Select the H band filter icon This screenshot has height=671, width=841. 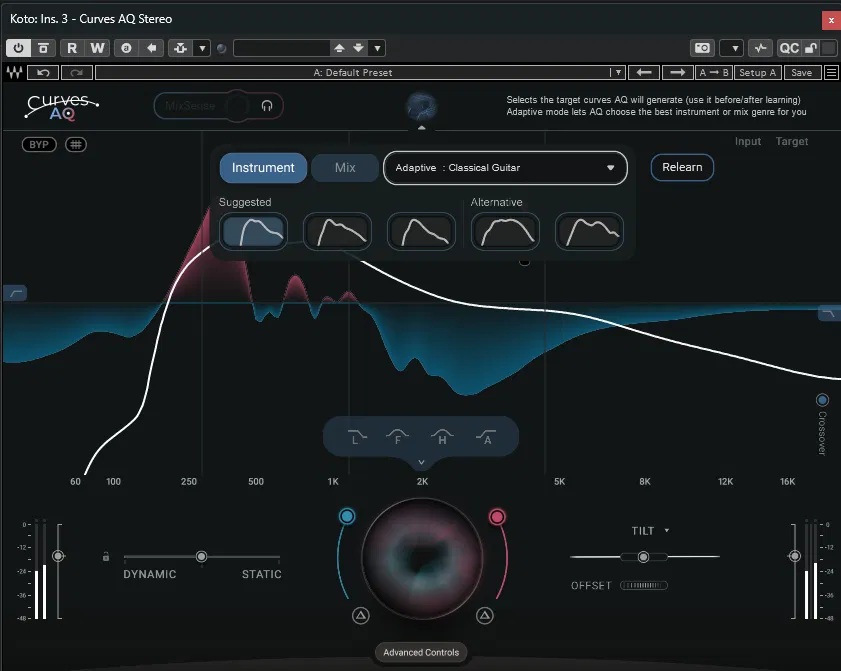442,437
